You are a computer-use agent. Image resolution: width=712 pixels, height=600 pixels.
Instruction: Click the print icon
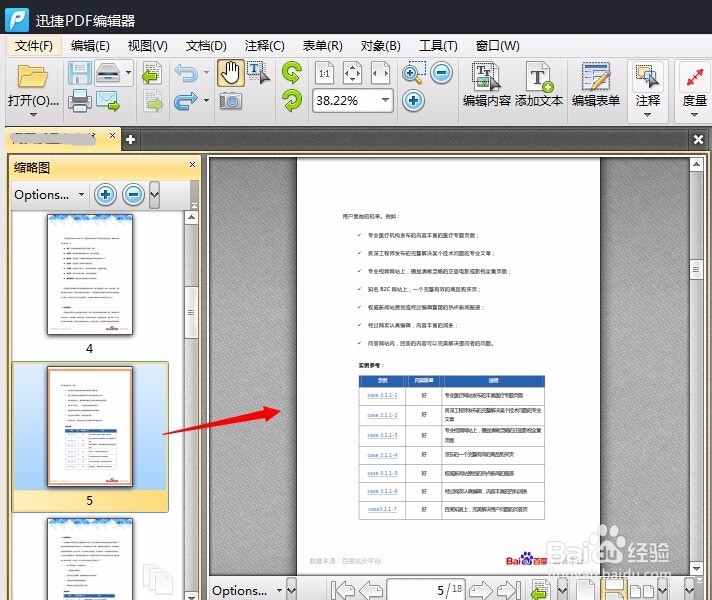pos(80,101)
